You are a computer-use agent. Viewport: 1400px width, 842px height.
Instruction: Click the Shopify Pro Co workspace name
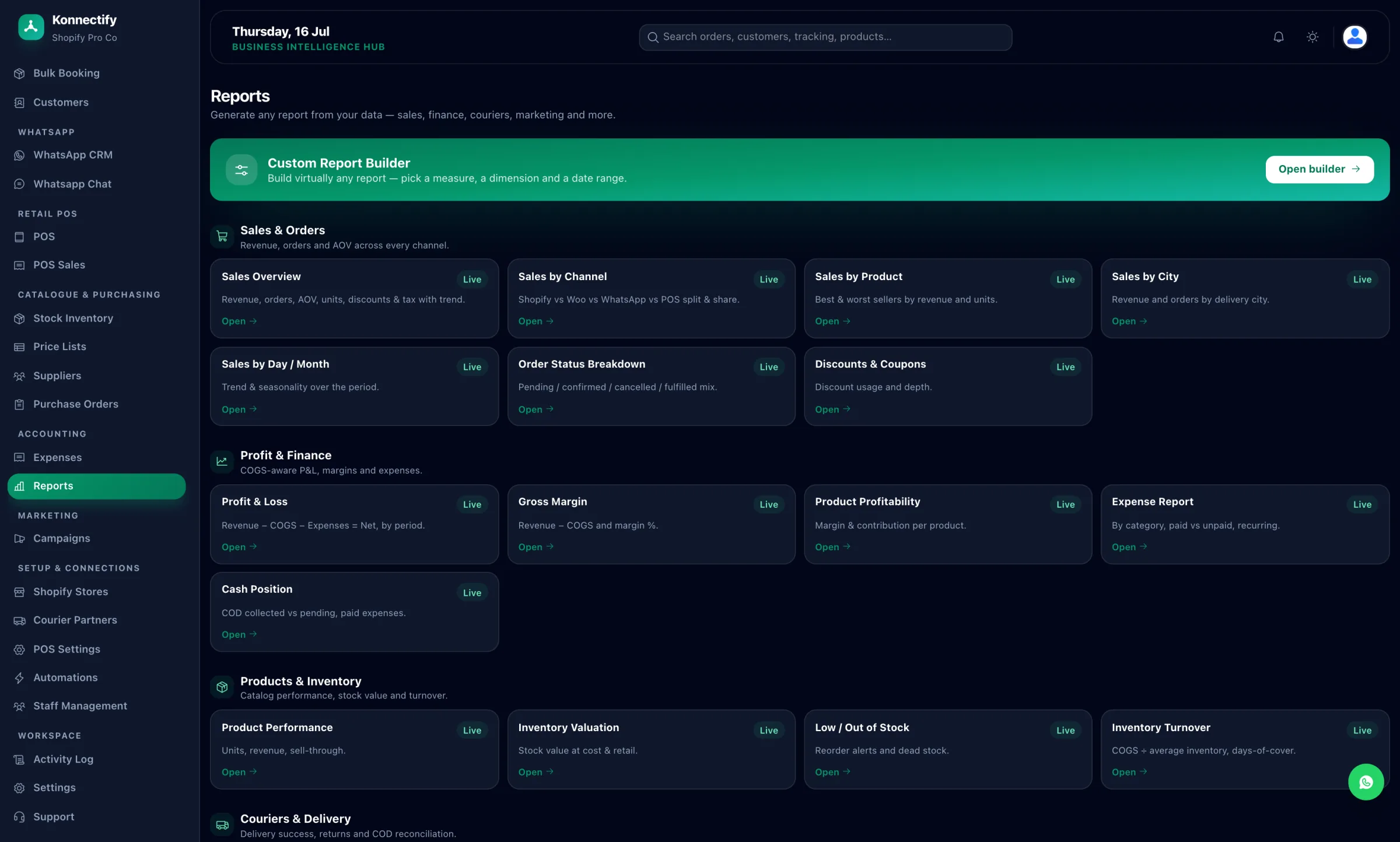[85, 38]
